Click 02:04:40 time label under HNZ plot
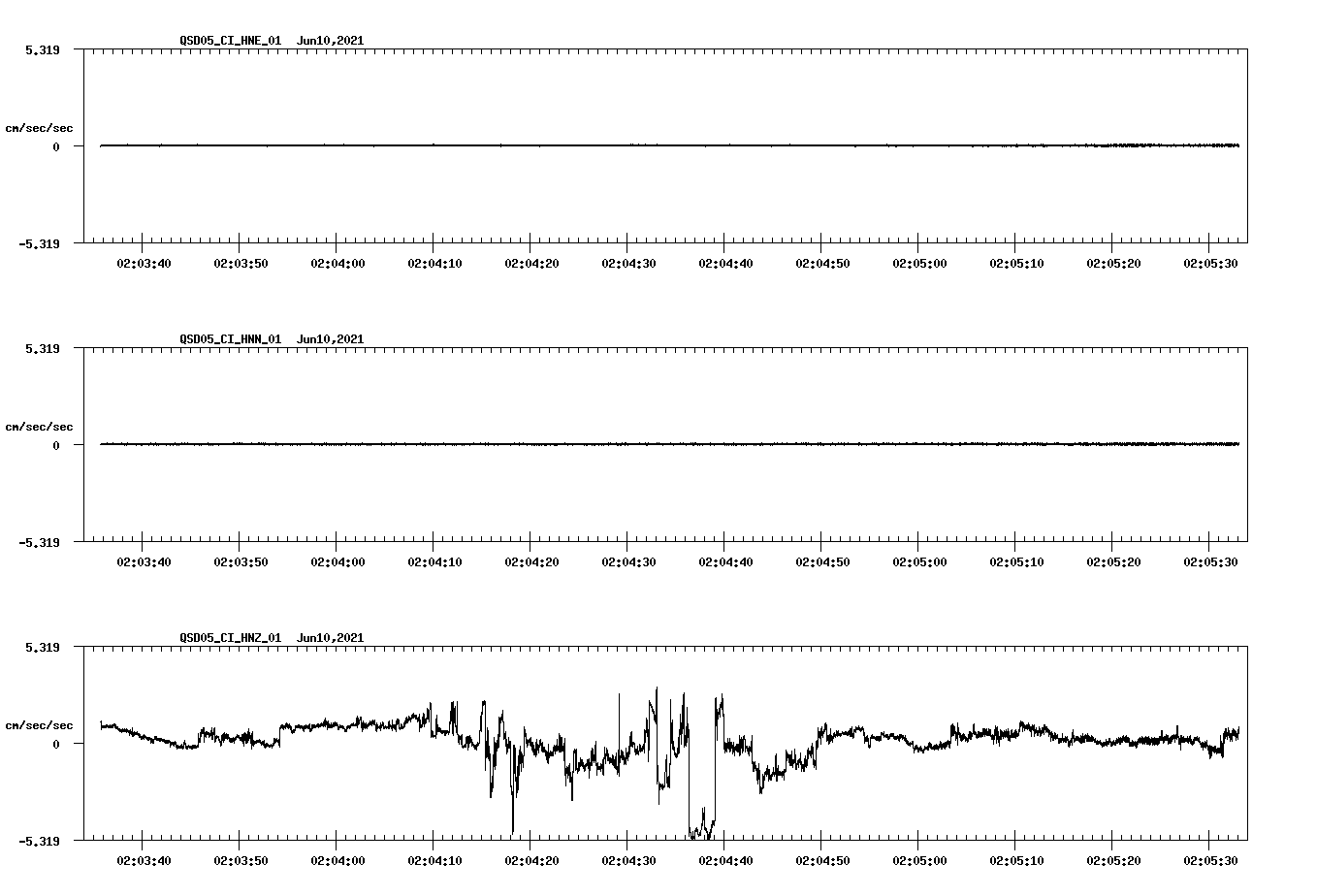Image resolution: width=1317 pixels, height=896 pixels. 725,861
